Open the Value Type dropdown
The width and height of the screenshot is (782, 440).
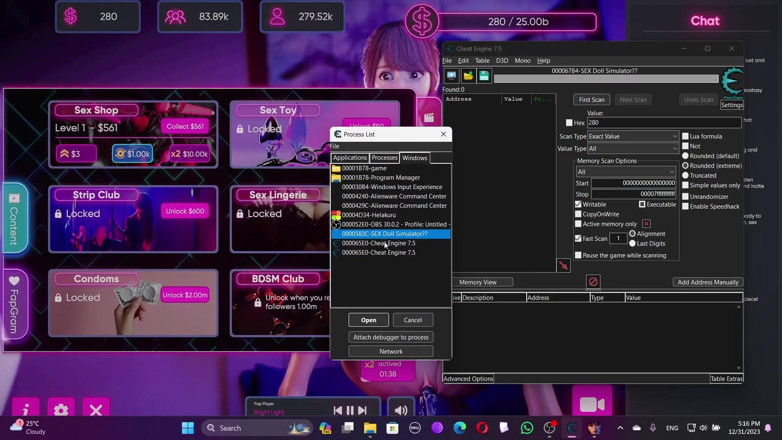633,149
